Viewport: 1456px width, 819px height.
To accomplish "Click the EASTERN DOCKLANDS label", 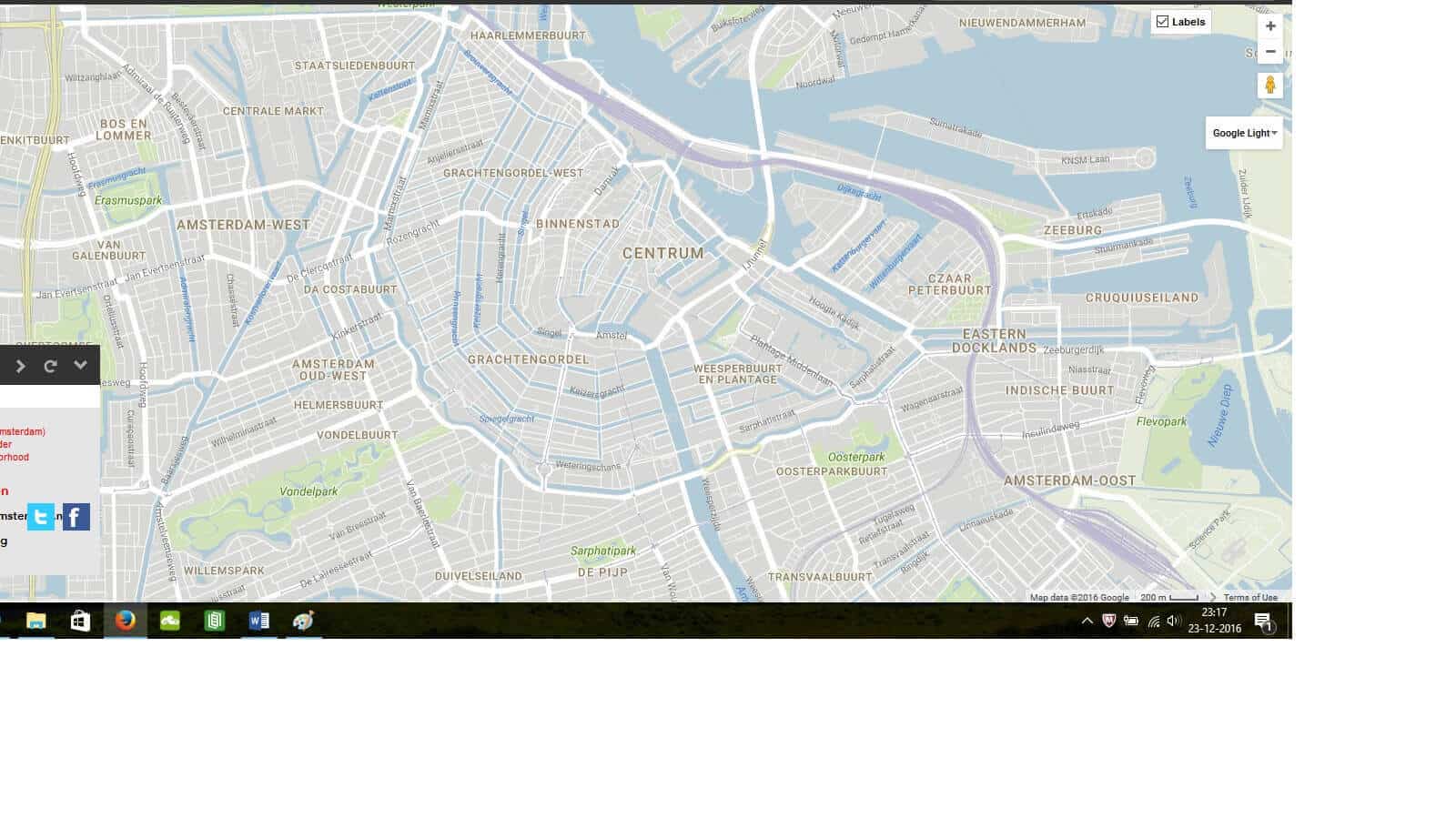I will pos(994,341).
